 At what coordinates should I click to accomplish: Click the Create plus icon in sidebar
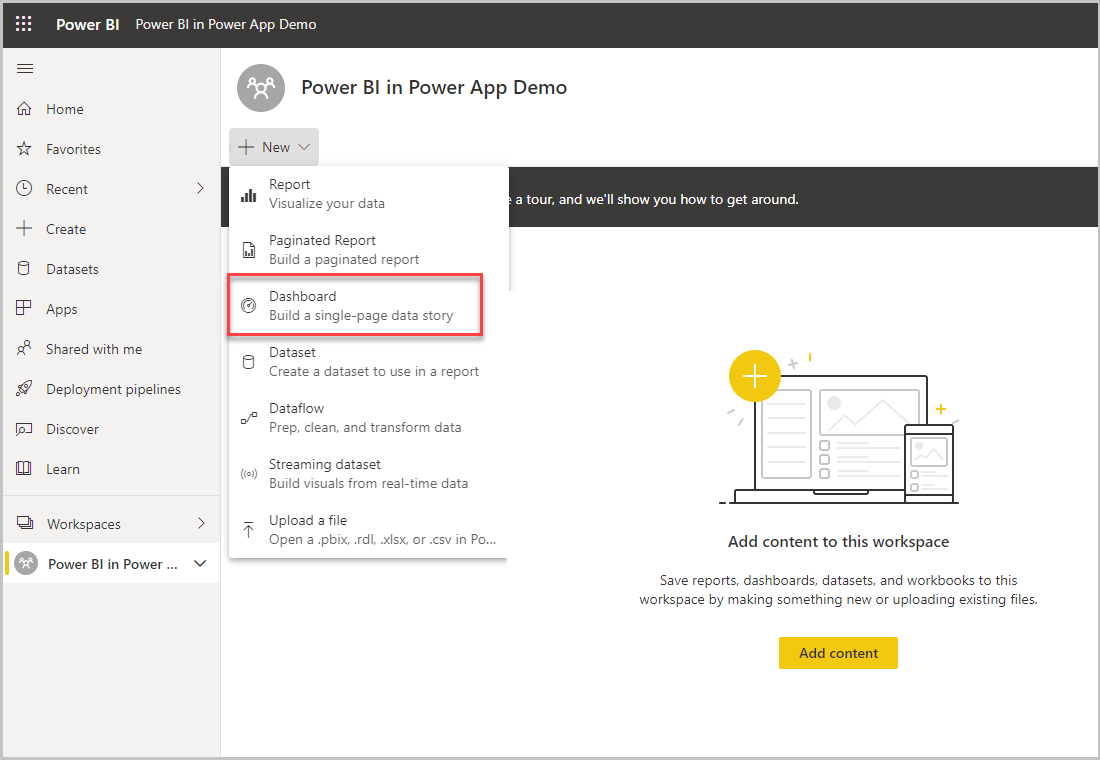point(24,229)
